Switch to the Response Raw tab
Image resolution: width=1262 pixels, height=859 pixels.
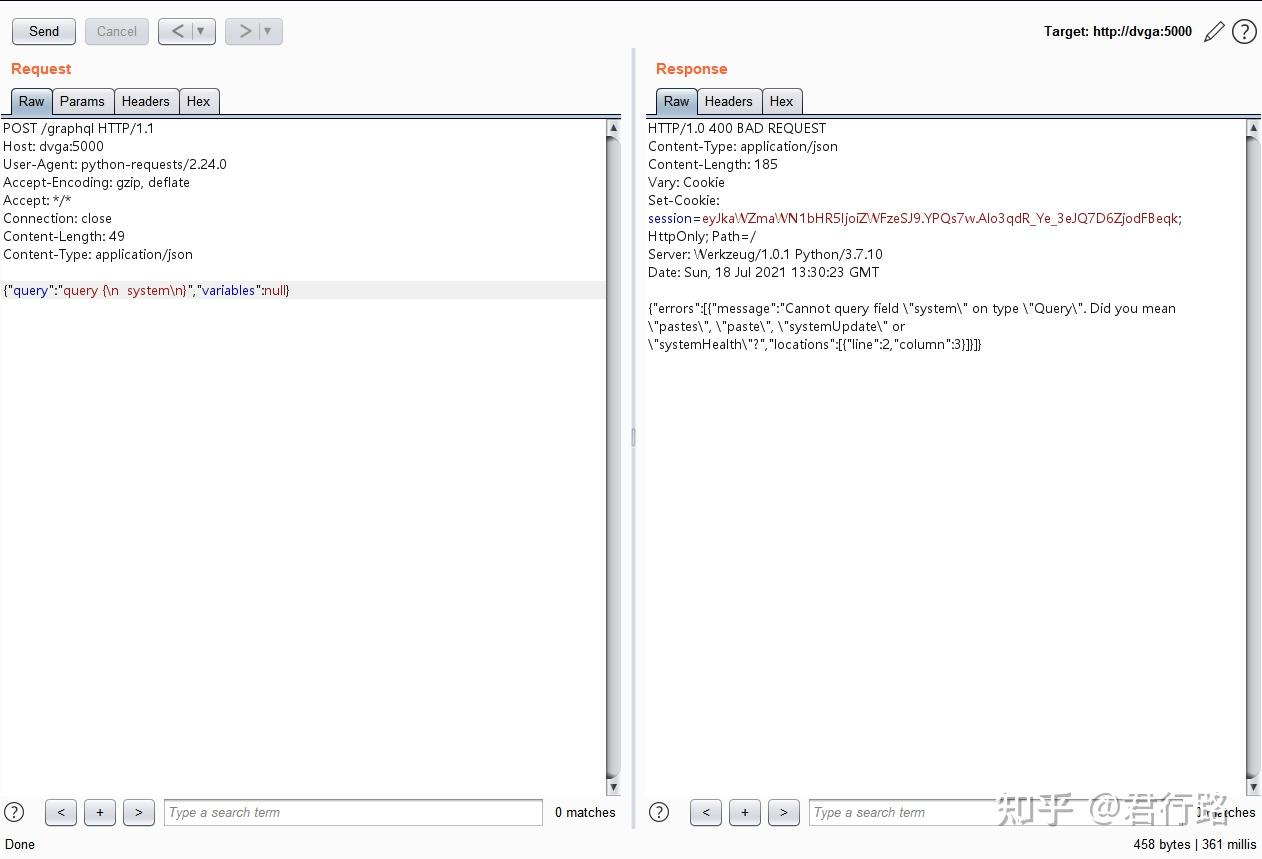(x=677, y=101)
